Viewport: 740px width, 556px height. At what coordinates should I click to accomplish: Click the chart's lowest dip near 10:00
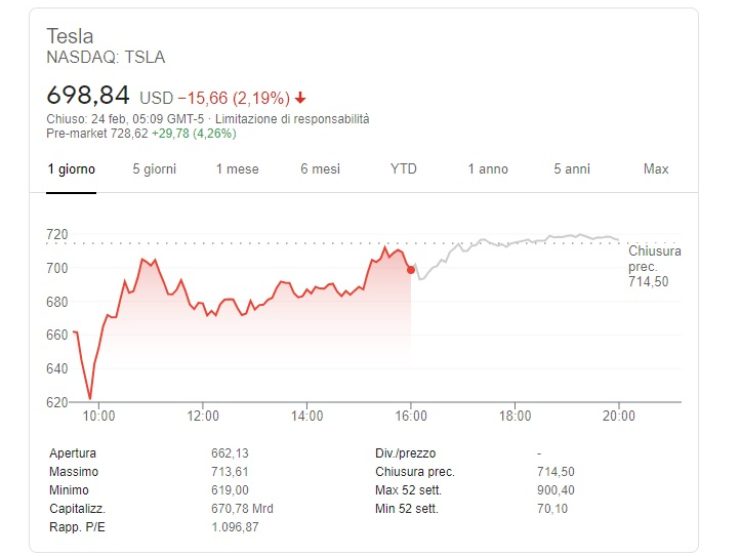(x=90, y=398)
